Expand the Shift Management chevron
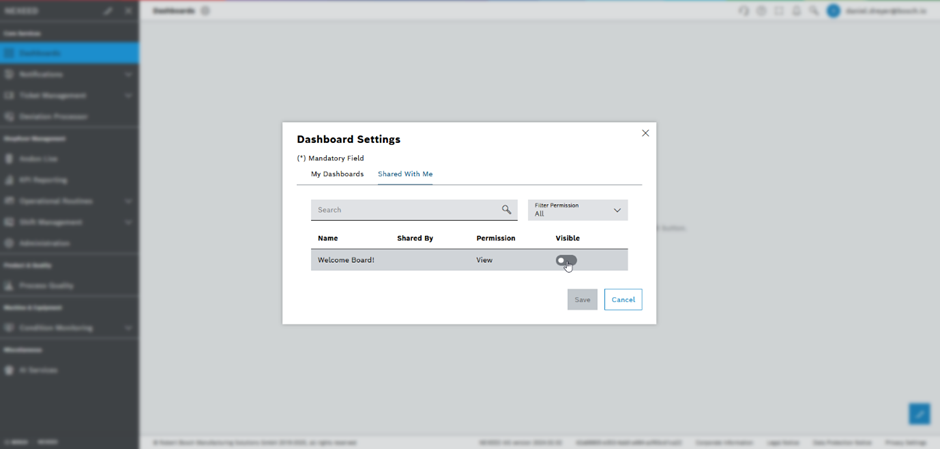The image size is (940, 449). pos(128,222)
